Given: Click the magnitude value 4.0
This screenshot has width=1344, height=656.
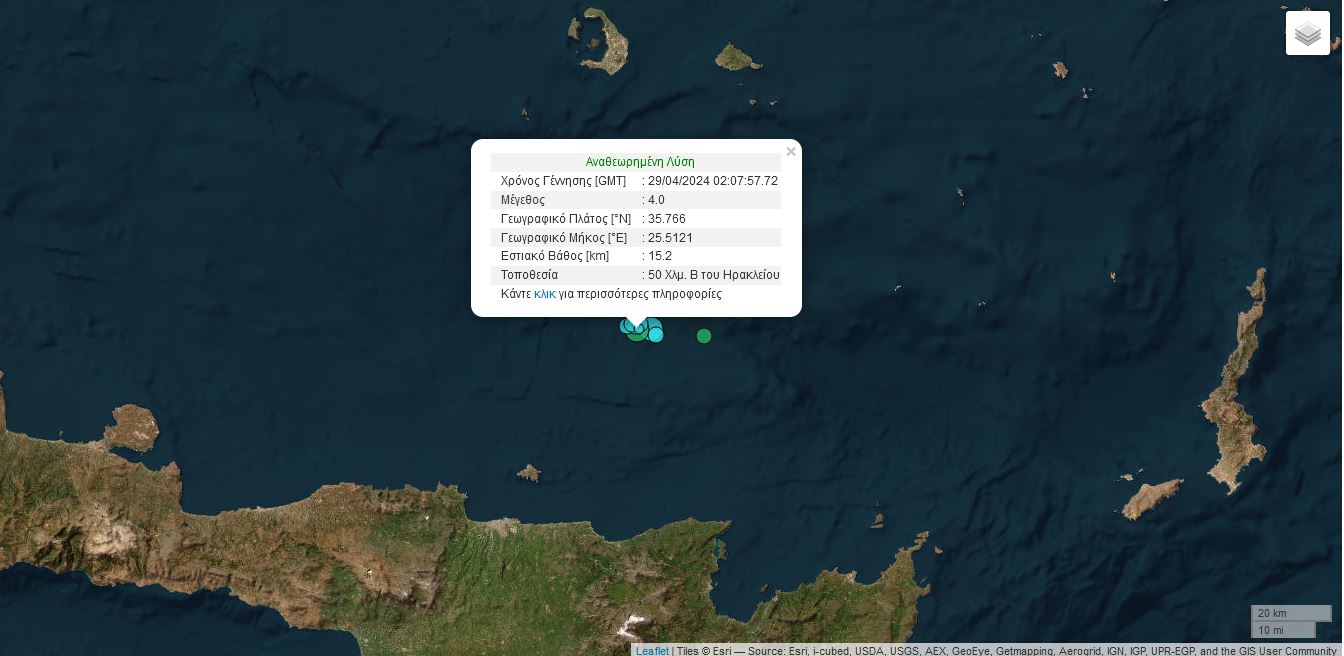Looking at the screenshot, I should coord(656,200).
